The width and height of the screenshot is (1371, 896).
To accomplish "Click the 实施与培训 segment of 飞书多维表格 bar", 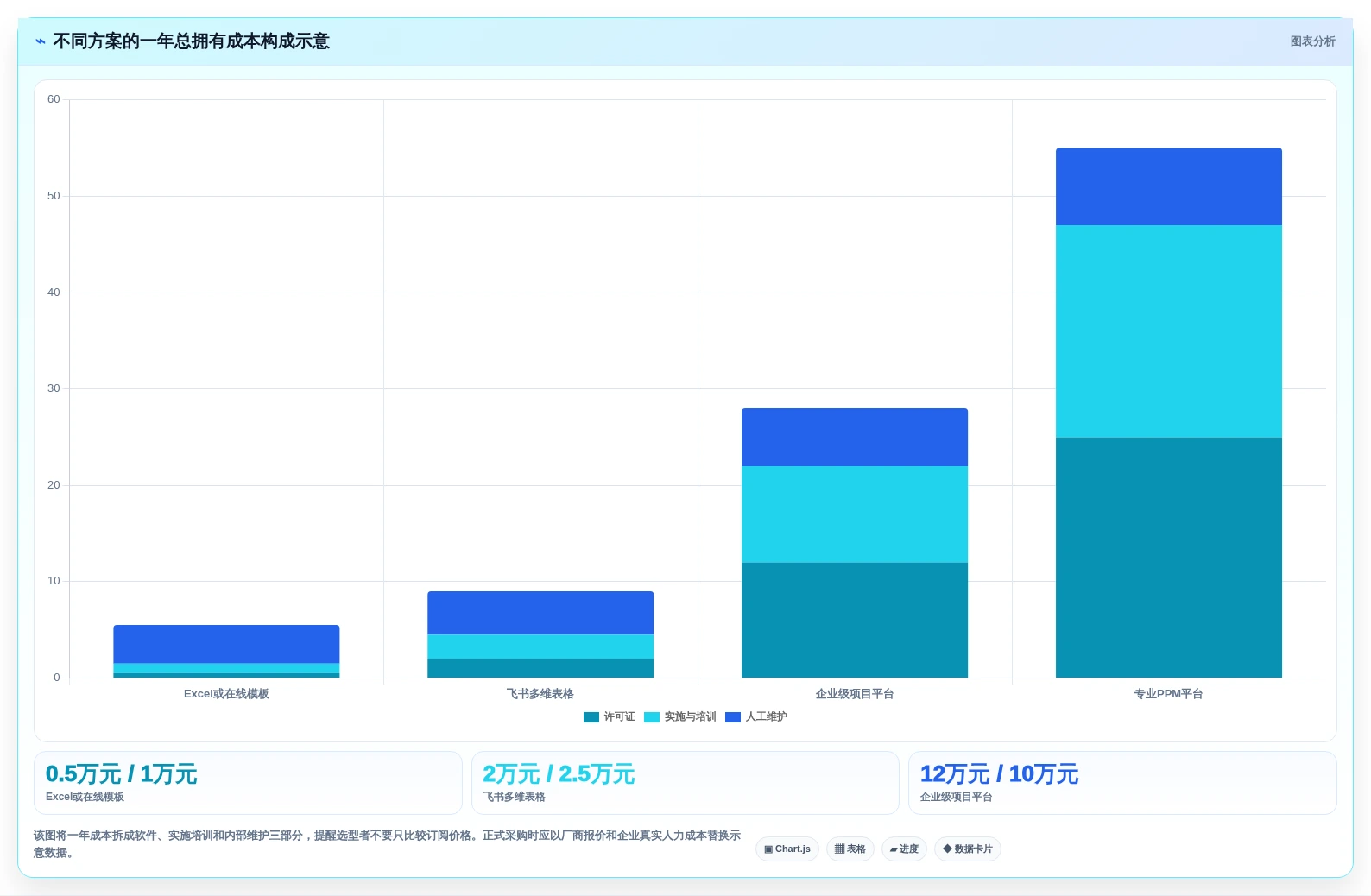I will [540, 647].
